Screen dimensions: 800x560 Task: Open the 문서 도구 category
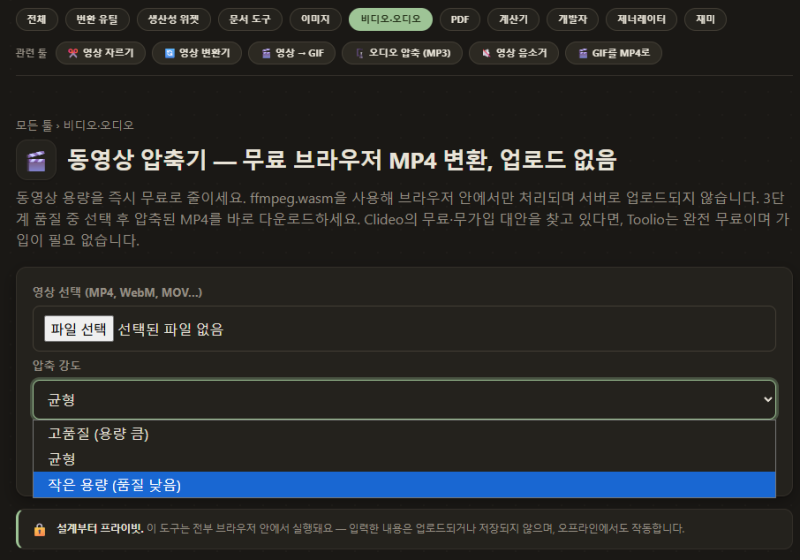click(x=249, y=19)
